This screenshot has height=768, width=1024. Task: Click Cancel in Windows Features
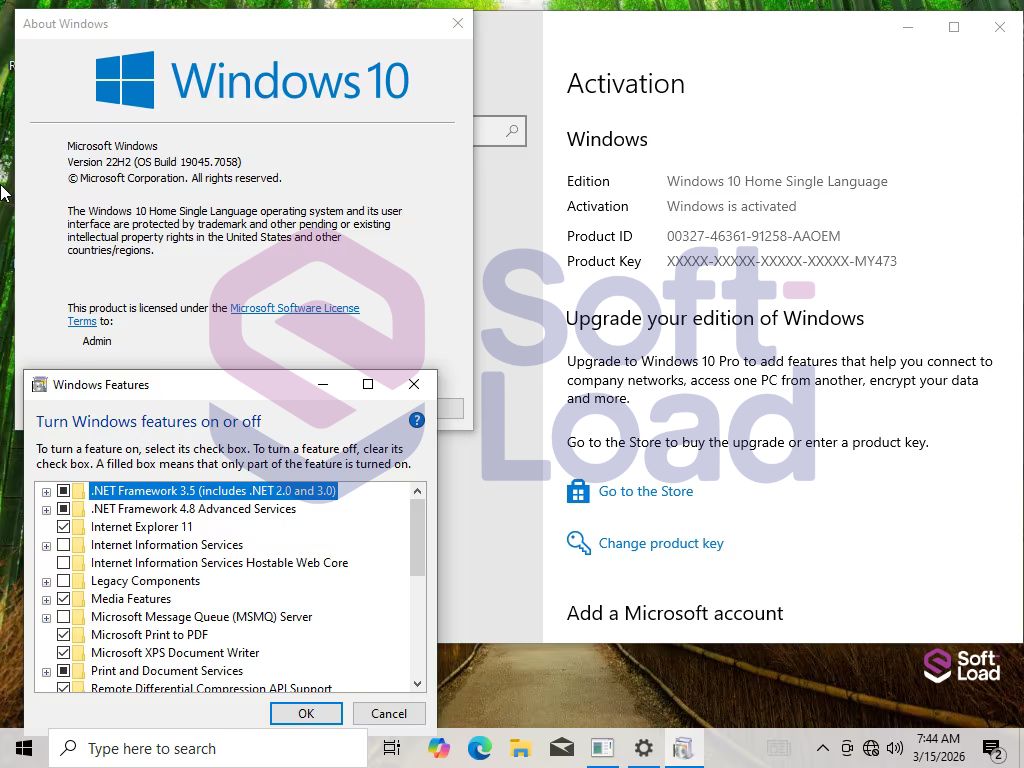(x=389, y=713)
